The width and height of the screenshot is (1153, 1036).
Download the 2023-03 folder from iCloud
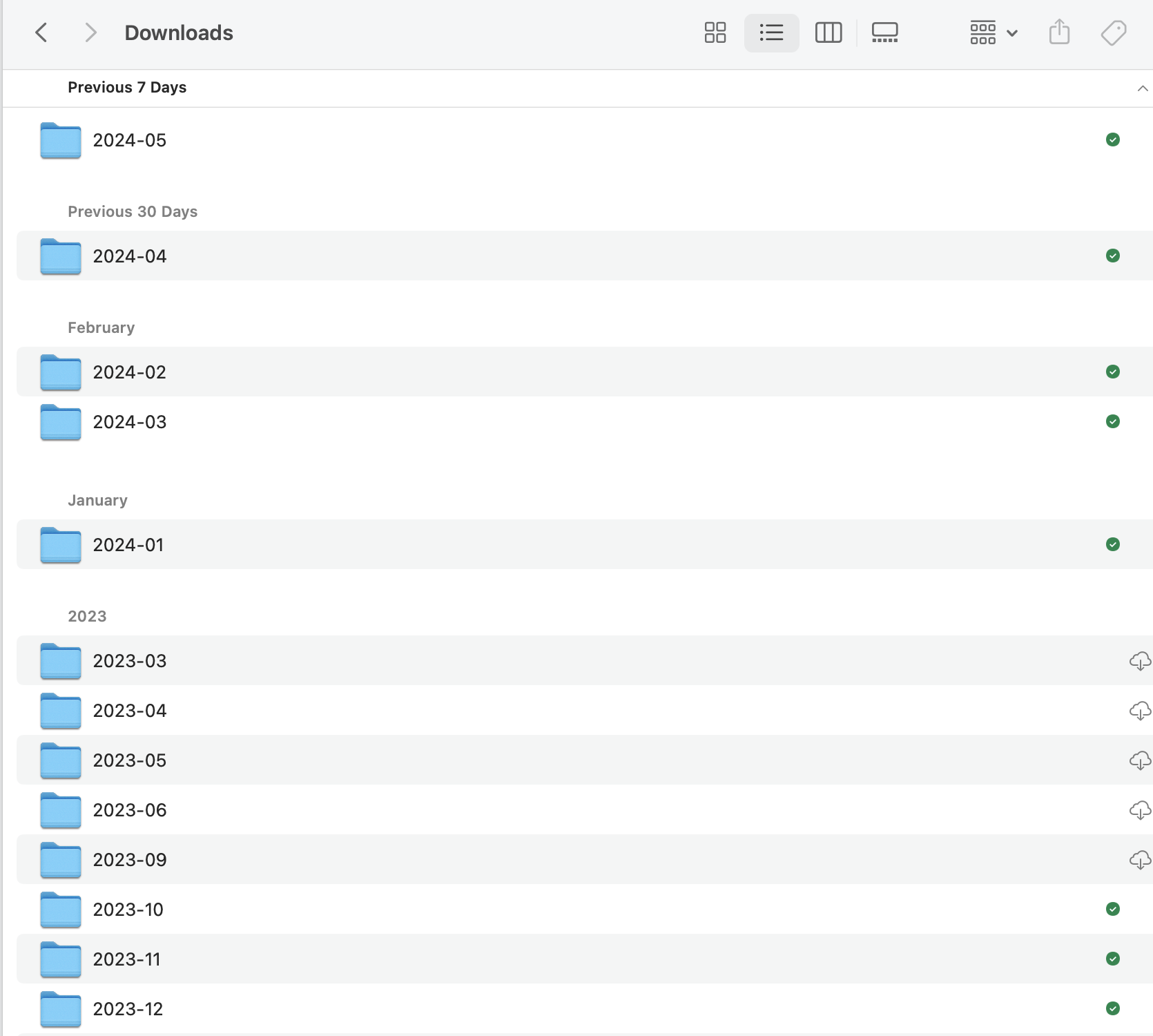pos(1139,661)
